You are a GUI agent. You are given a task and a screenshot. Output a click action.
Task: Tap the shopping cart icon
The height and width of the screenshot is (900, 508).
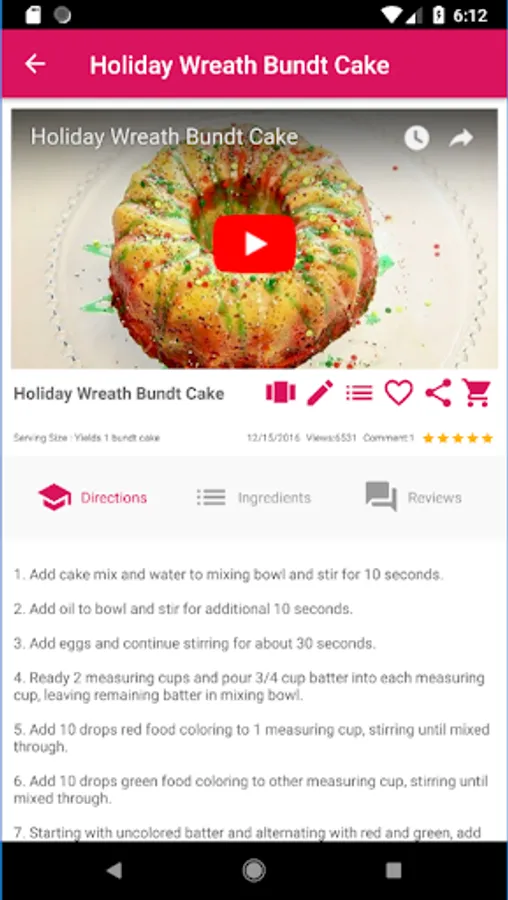click(x=477, y=393)
